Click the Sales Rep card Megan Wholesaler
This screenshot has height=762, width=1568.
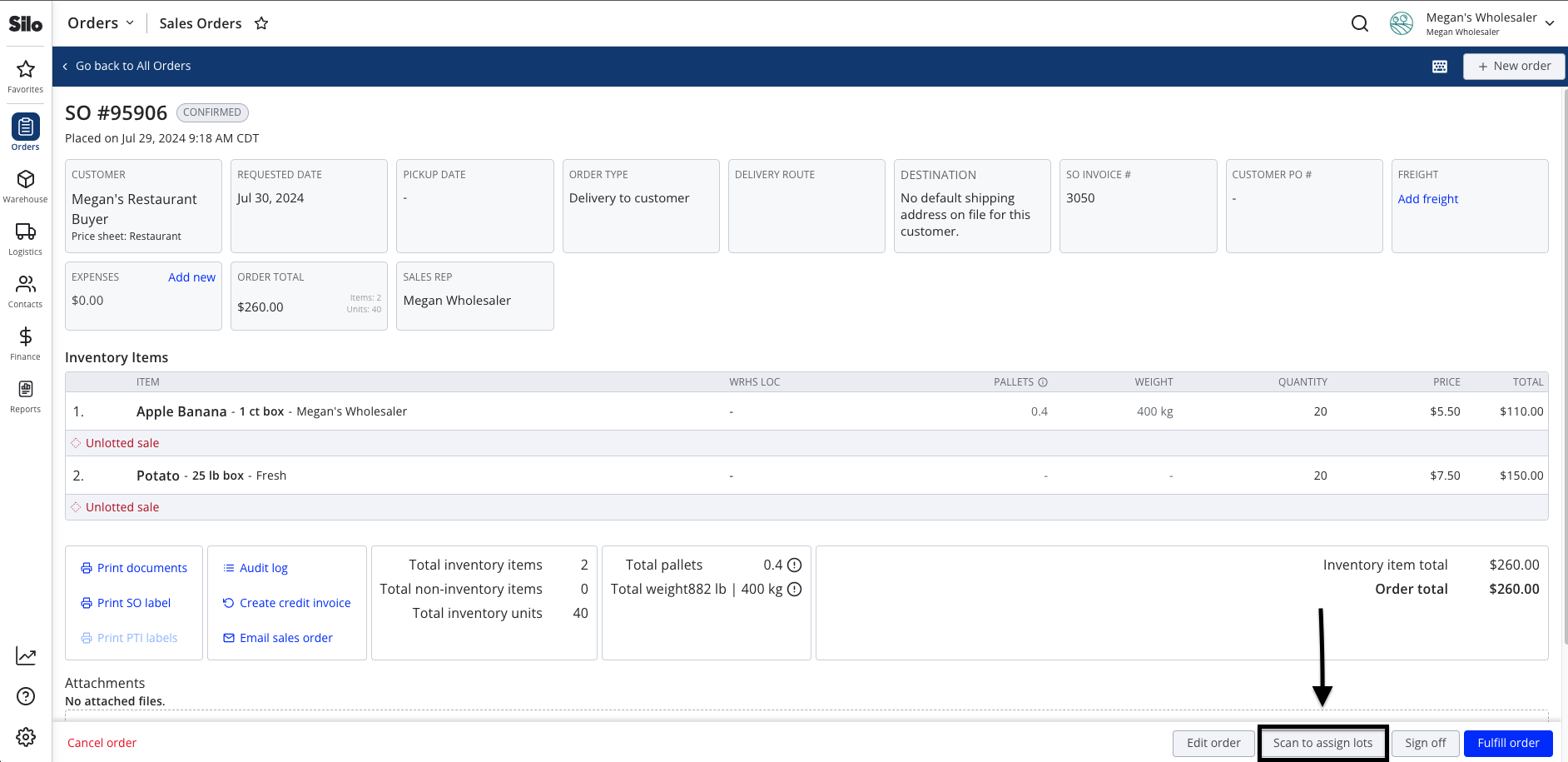pyautogui.click(x=475, y=296)
